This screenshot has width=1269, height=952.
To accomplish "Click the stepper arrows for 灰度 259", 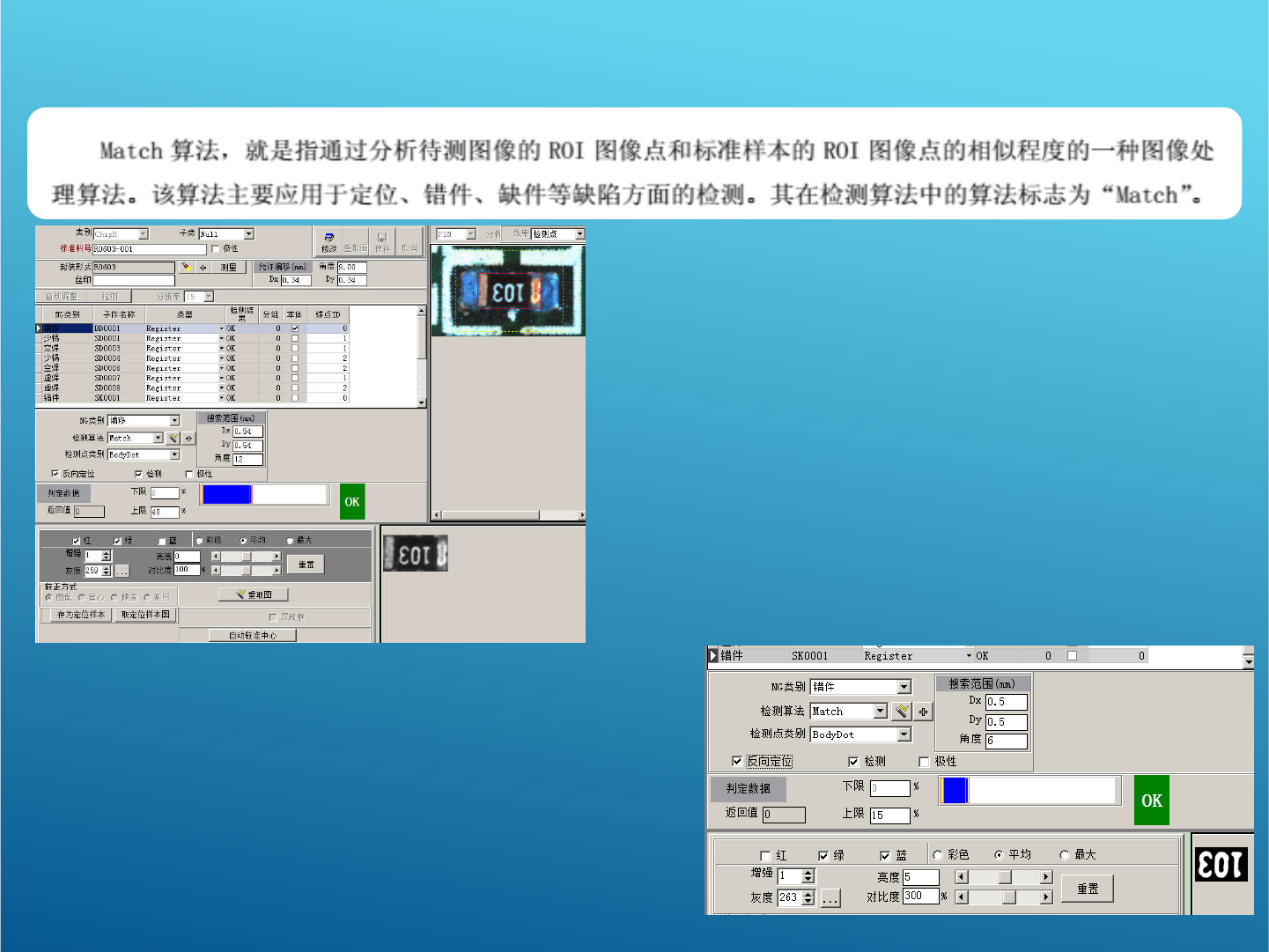I will click(x=107, y=571).
